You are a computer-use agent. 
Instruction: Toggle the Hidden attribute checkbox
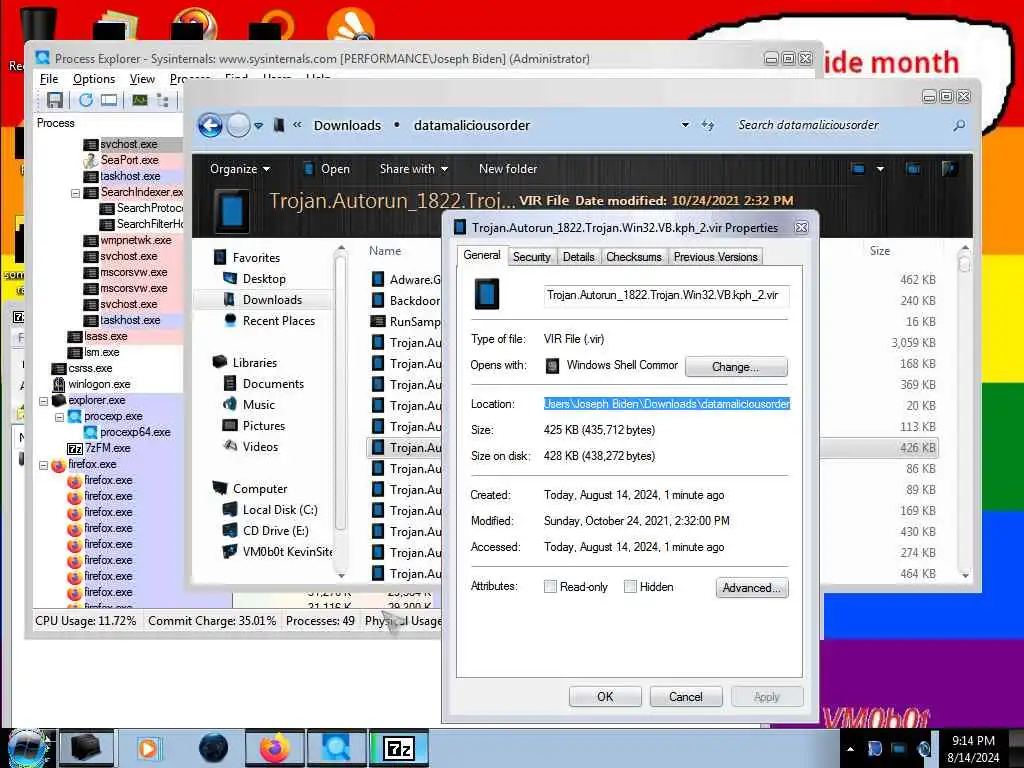coord(630,586)
